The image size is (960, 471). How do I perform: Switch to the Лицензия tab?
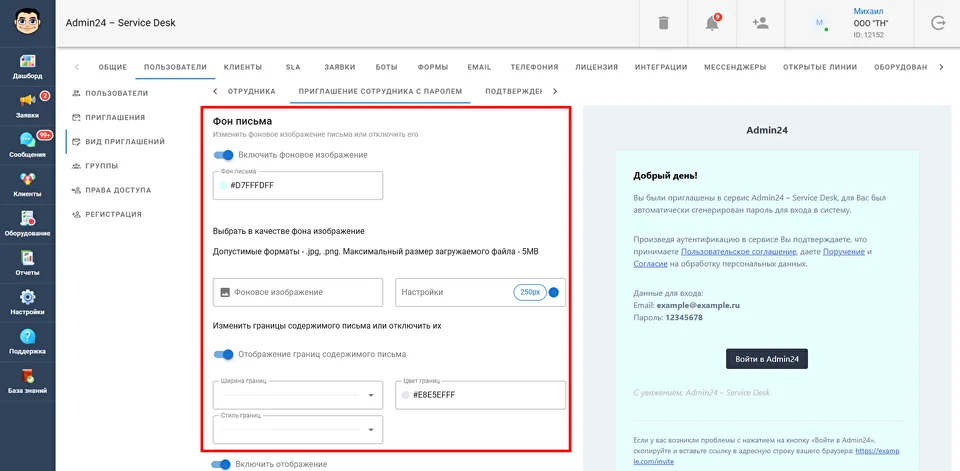click(596, 67)
